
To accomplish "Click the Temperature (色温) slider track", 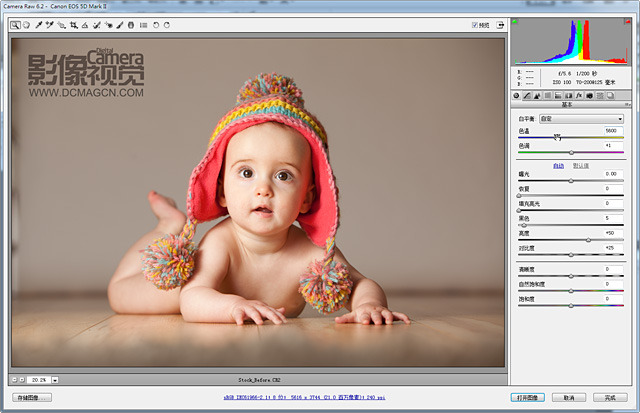I will 571,138.
